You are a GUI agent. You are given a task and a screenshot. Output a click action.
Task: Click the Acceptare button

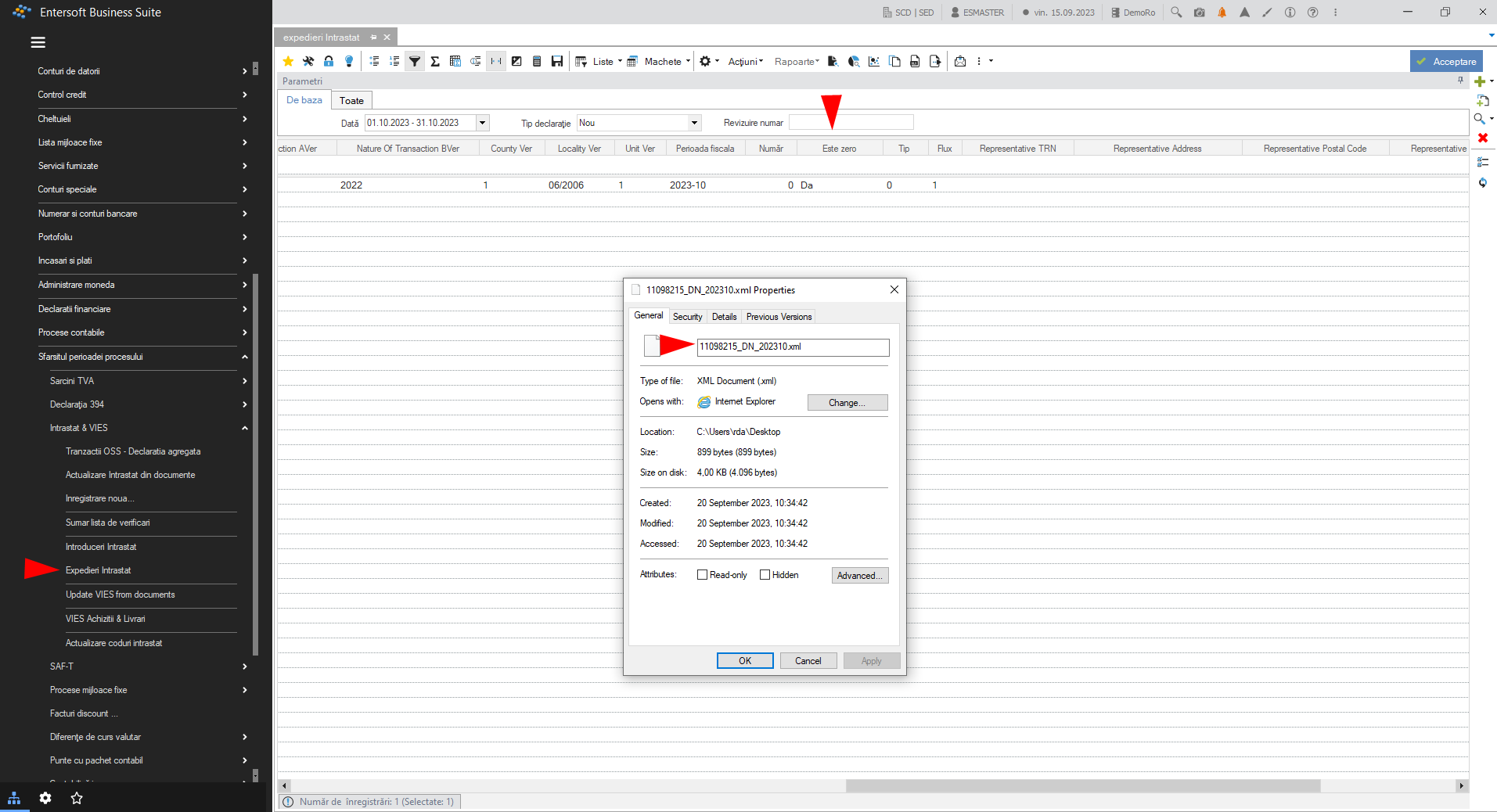point(1446,61)
